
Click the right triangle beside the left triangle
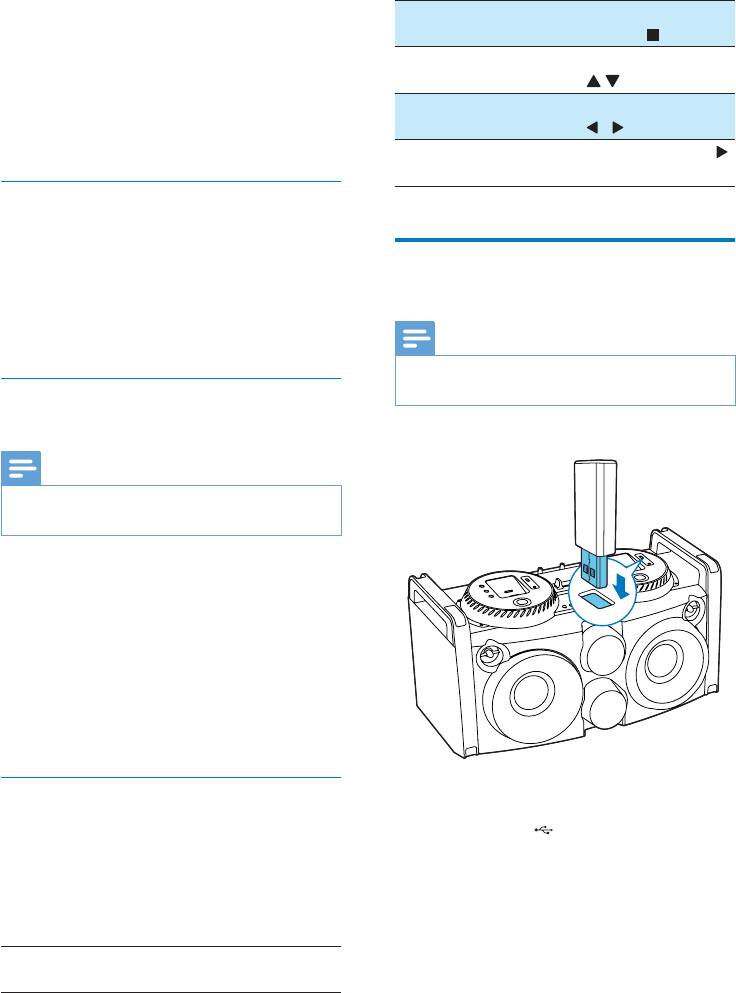coord(618,128)
